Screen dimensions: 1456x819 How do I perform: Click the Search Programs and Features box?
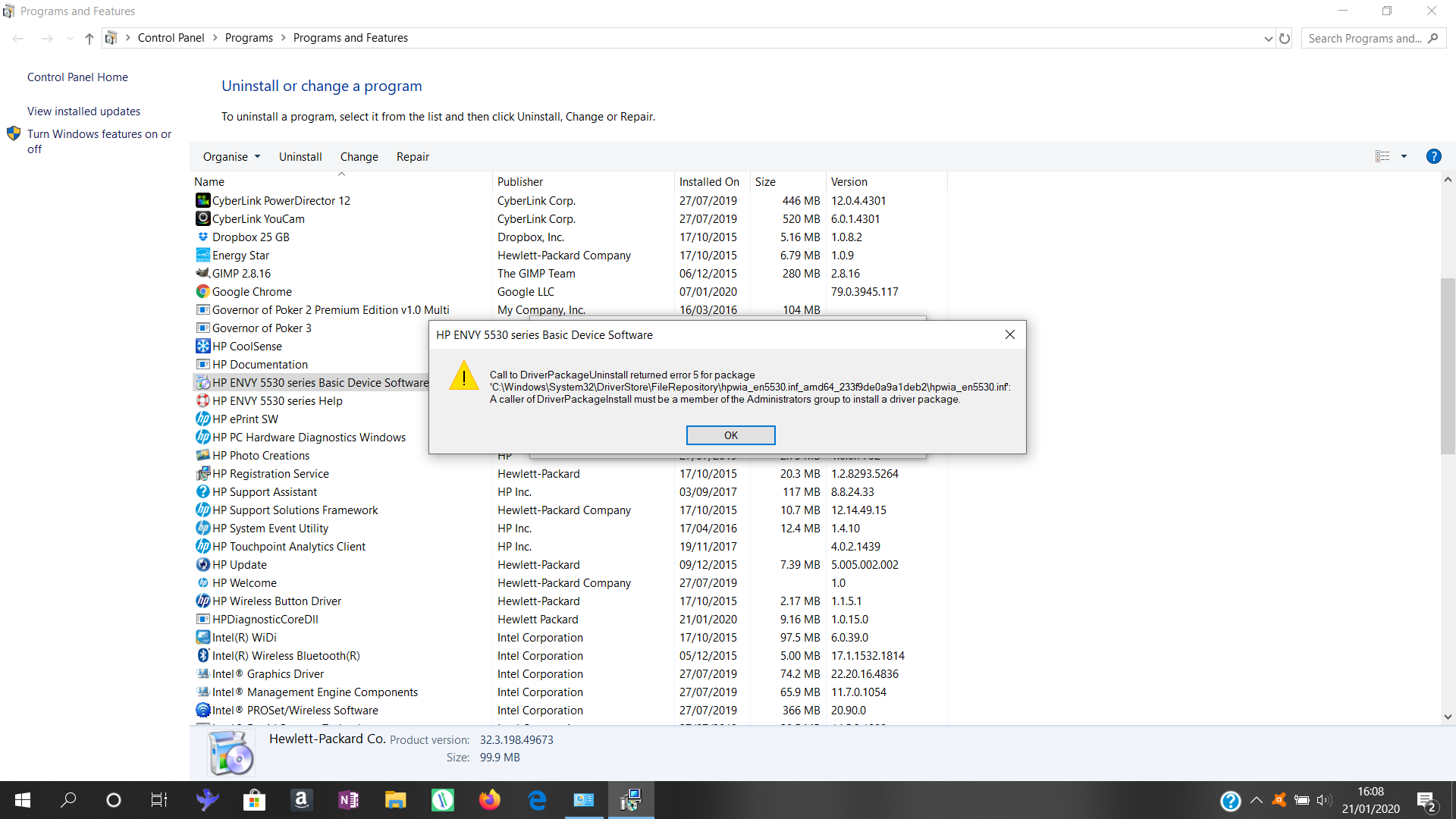1373,38
